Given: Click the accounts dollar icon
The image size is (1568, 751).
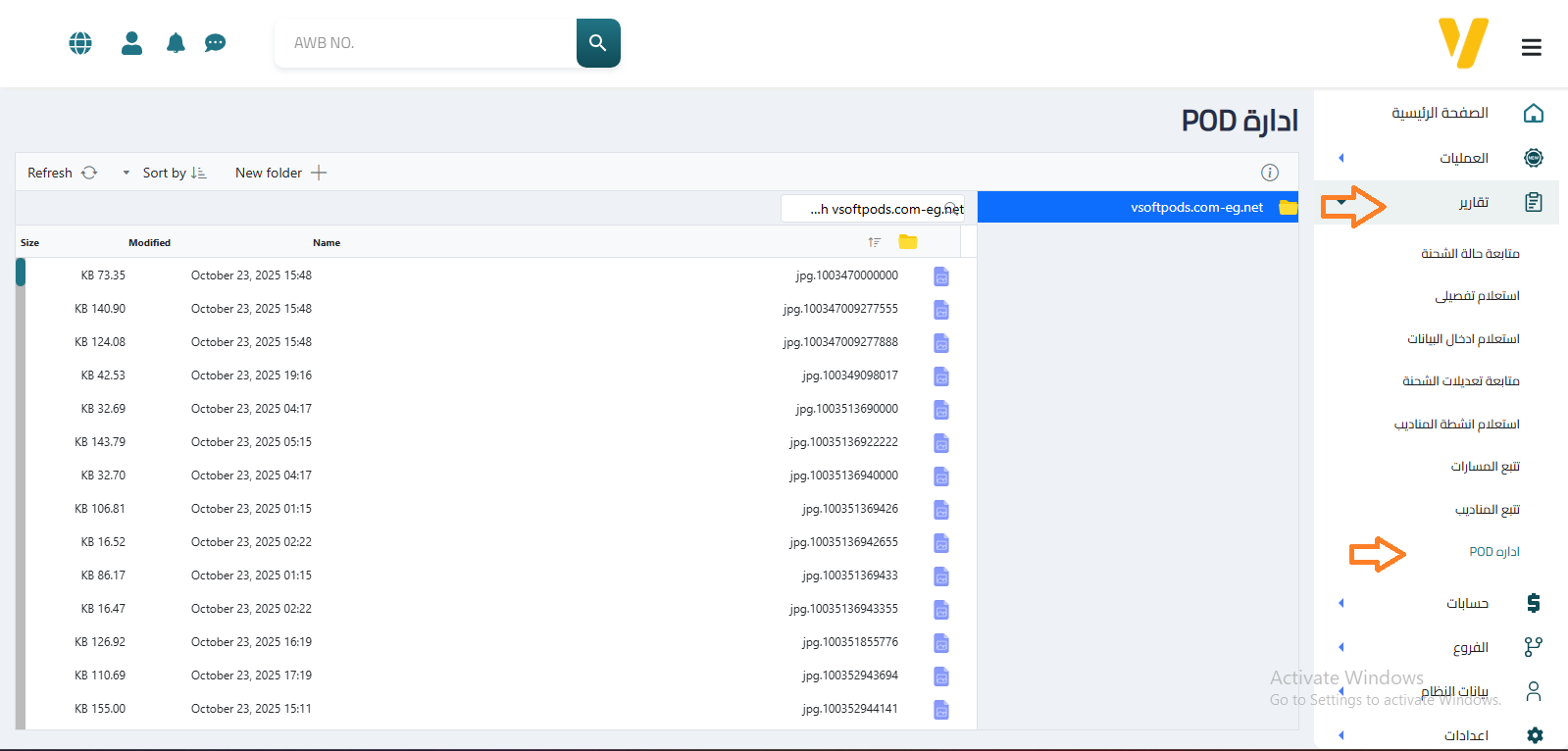Looking at the screenshot, I should point(1534,603).
